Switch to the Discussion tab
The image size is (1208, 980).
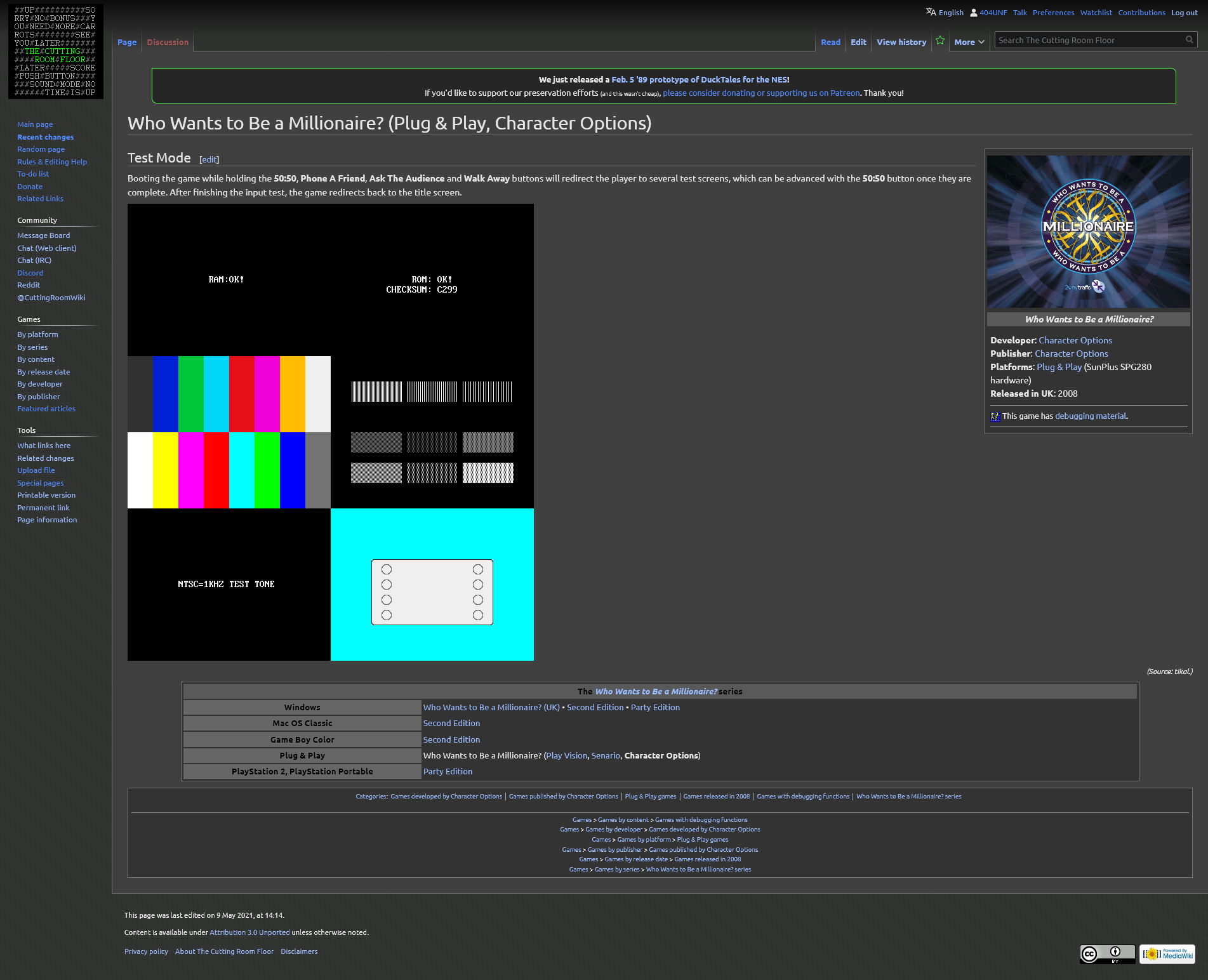(x=168, y=42)
